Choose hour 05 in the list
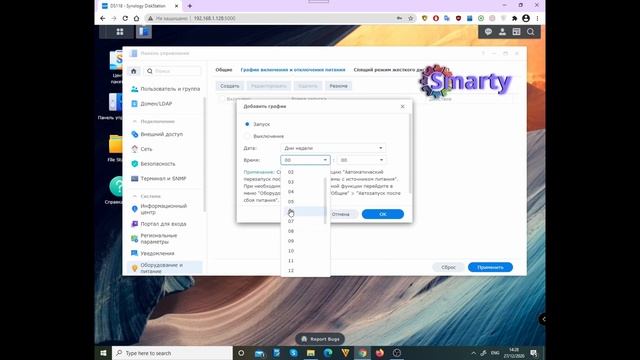 point(304,202)
